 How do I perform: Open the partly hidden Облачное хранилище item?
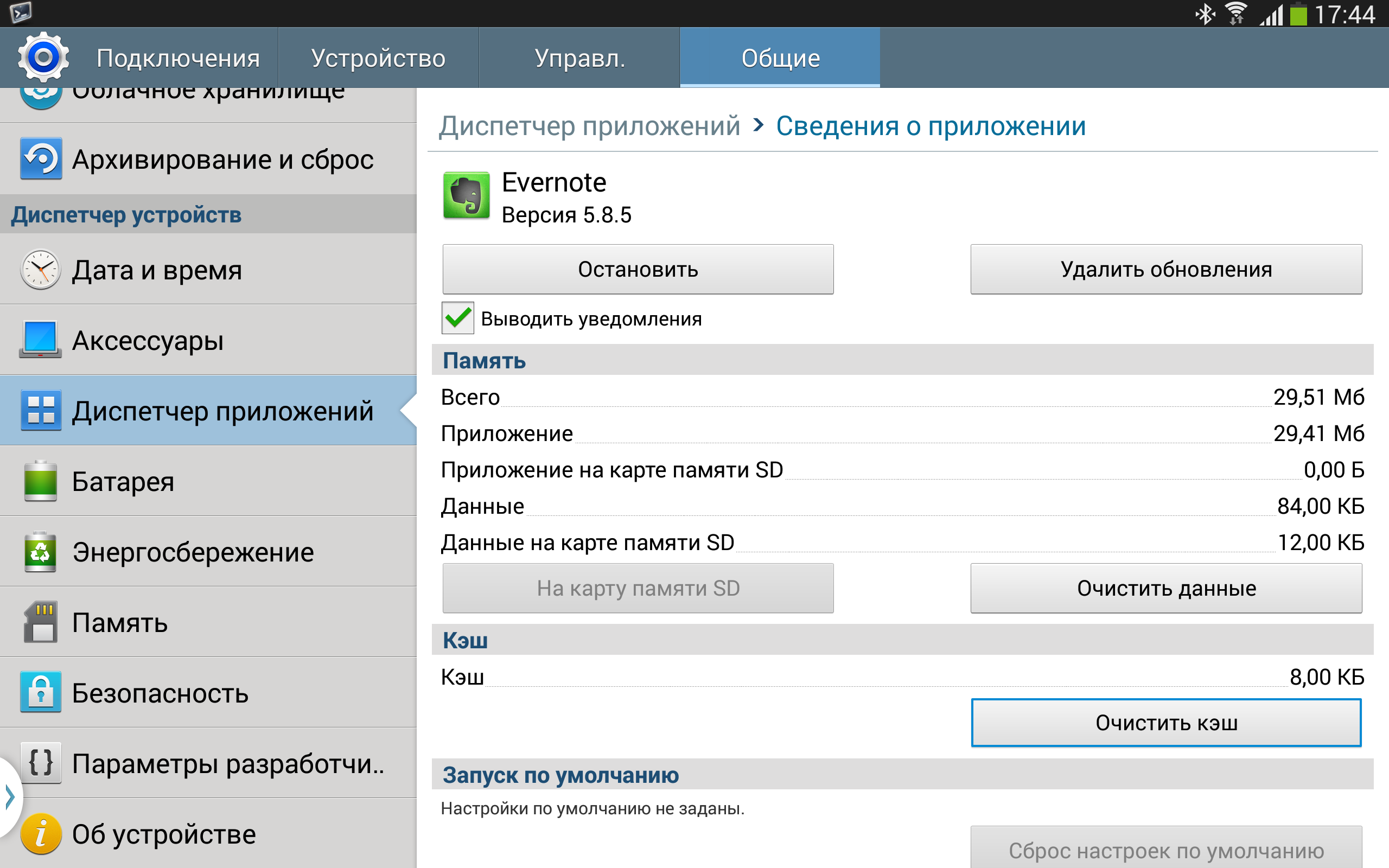coord(208,105)
